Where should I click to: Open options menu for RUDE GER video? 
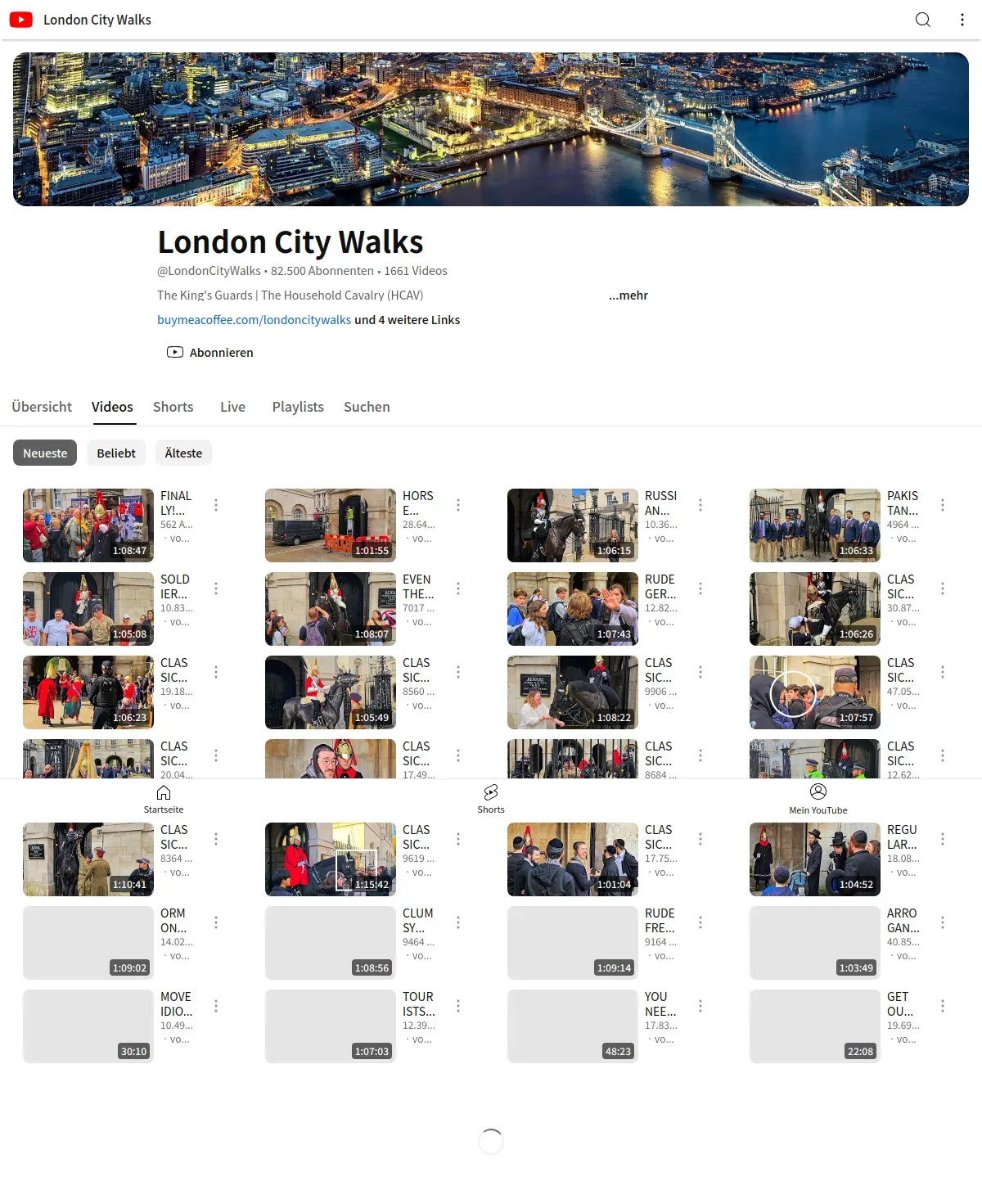[700, 588]
